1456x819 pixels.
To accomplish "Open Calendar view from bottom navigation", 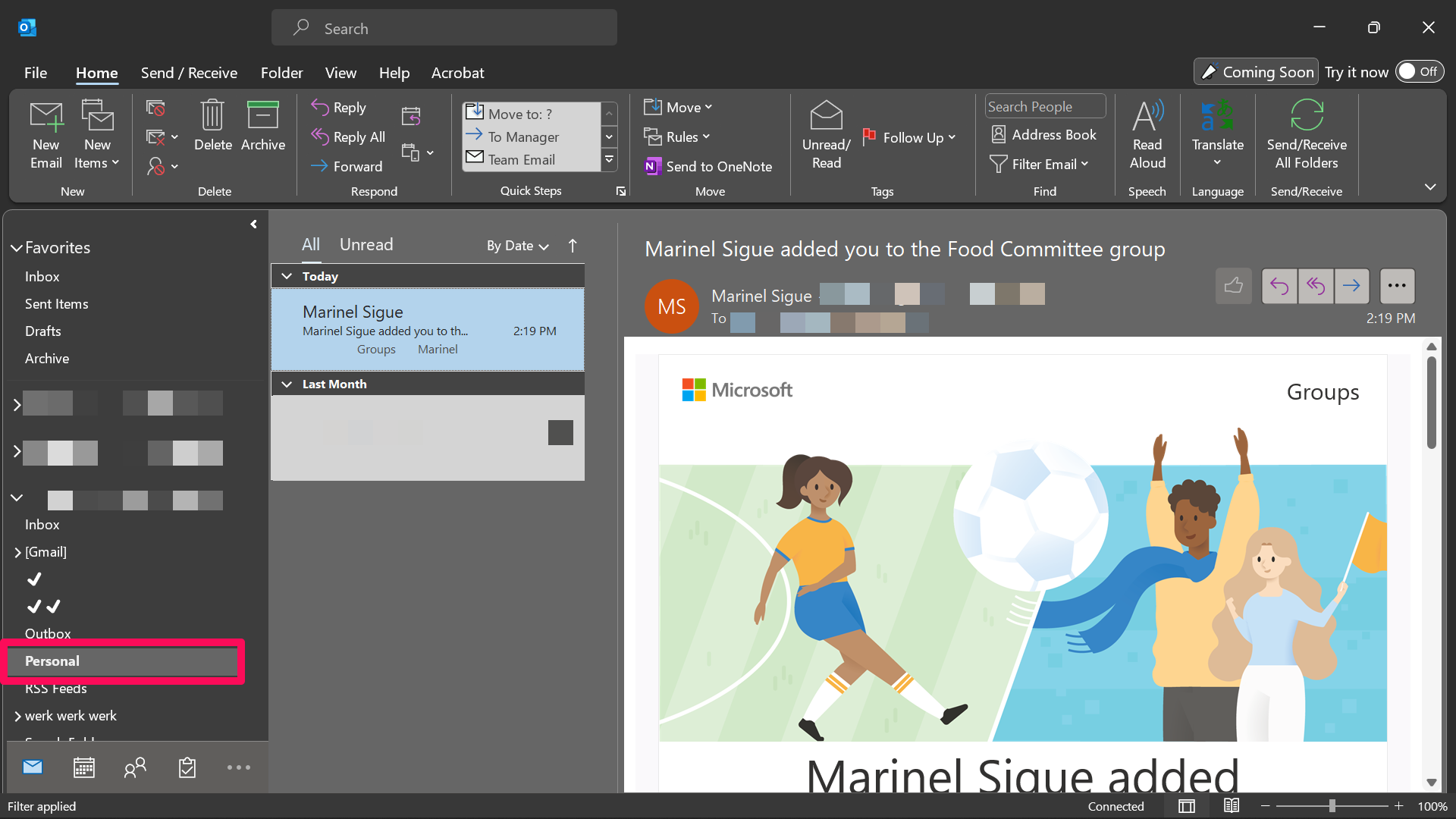I will [x=83, y=767].
